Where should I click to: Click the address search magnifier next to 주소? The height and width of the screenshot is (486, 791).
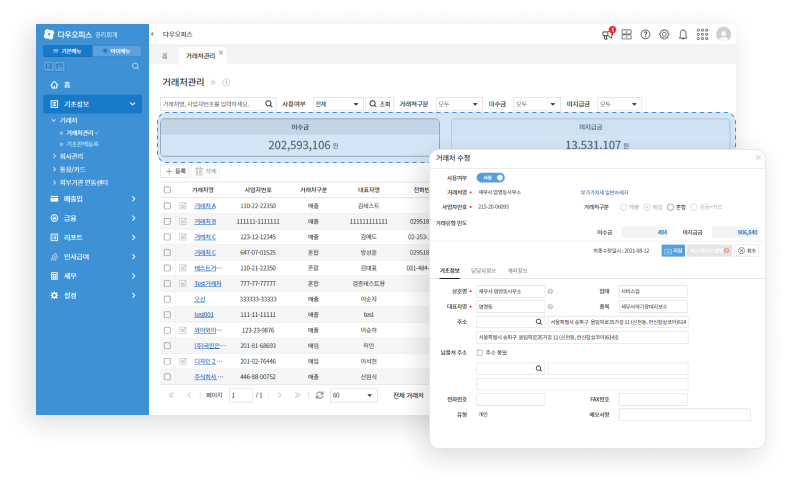(x=539, y=322)
